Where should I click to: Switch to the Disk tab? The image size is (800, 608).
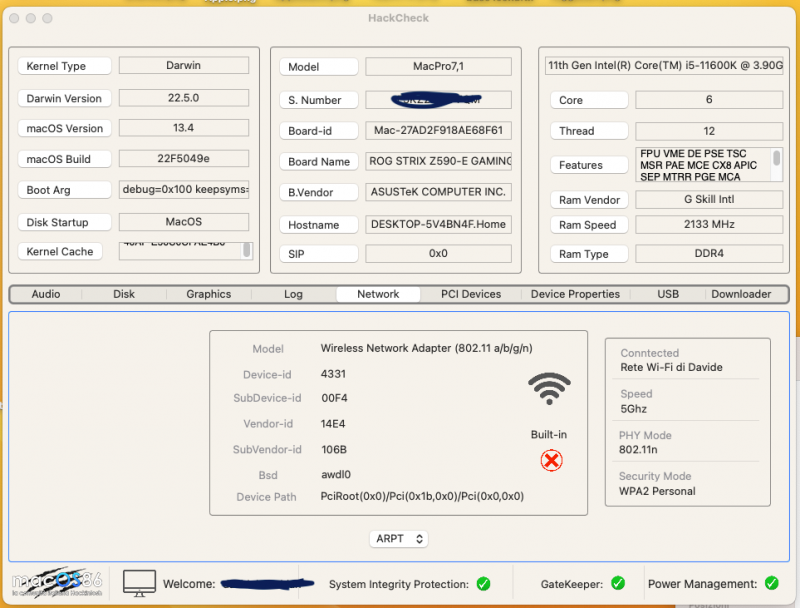point(124,294)
